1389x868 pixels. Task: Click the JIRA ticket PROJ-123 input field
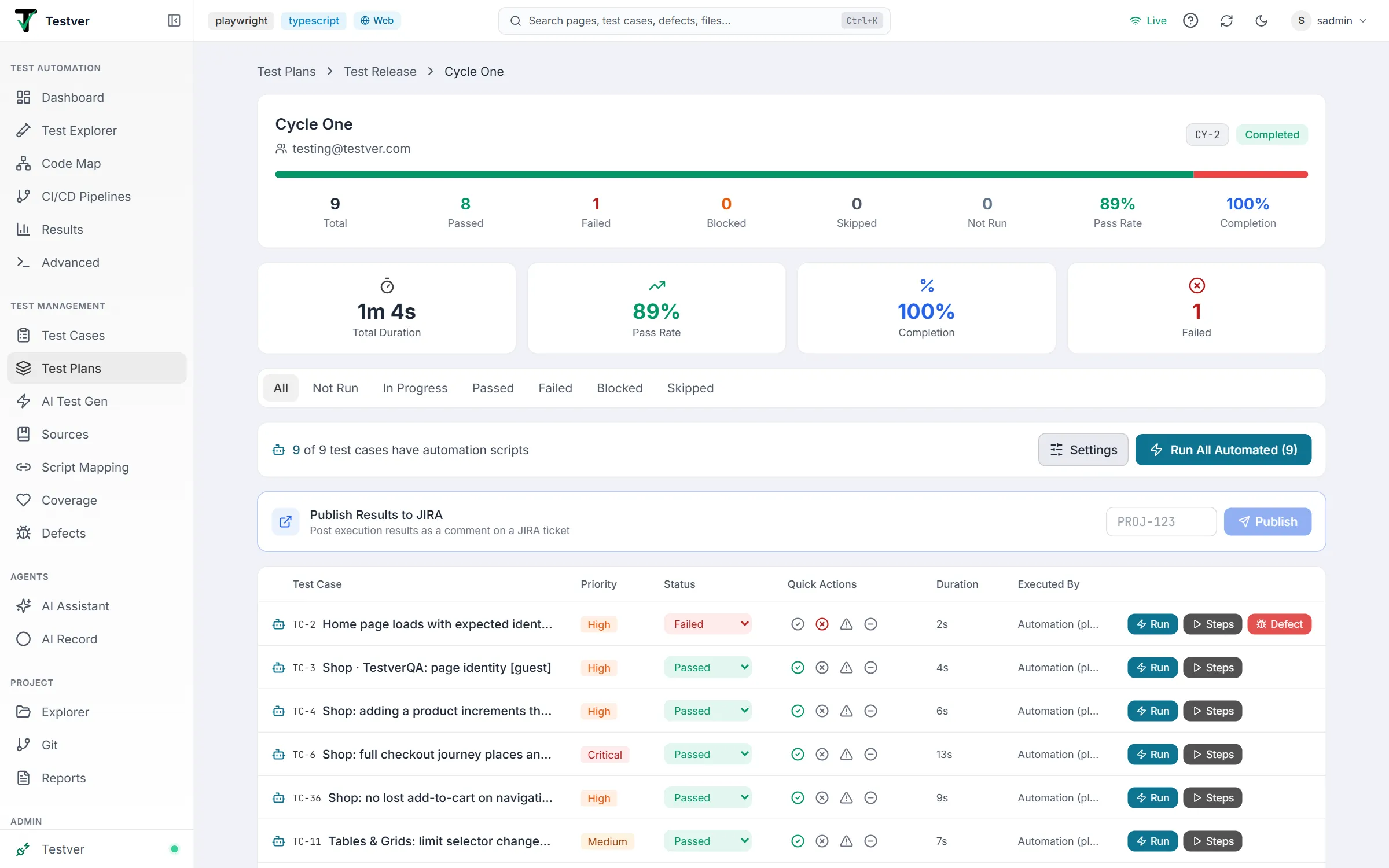[x=1161, y=521]
